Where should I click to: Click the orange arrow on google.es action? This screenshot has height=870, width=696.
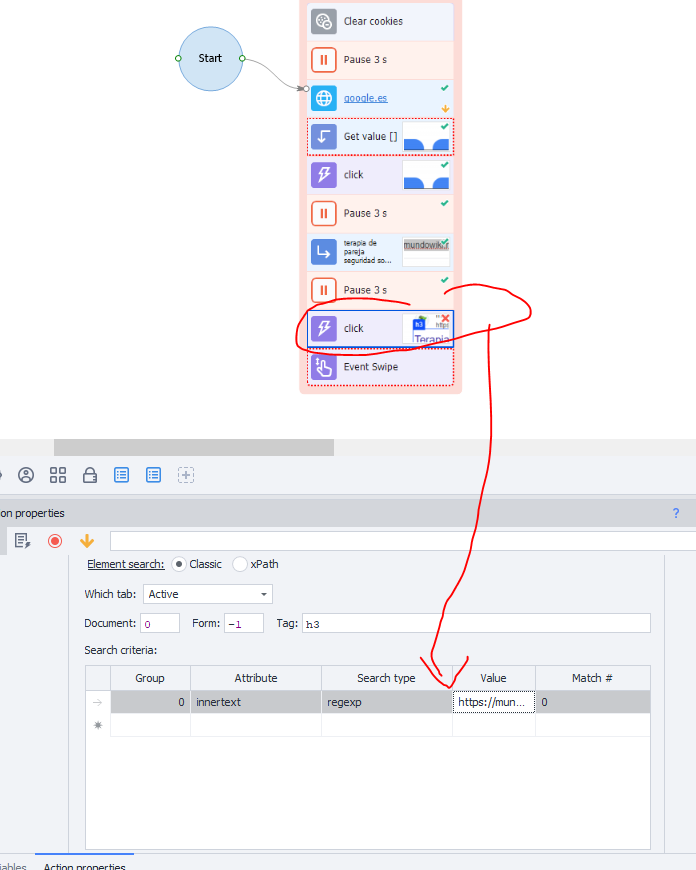coord(445,109)
